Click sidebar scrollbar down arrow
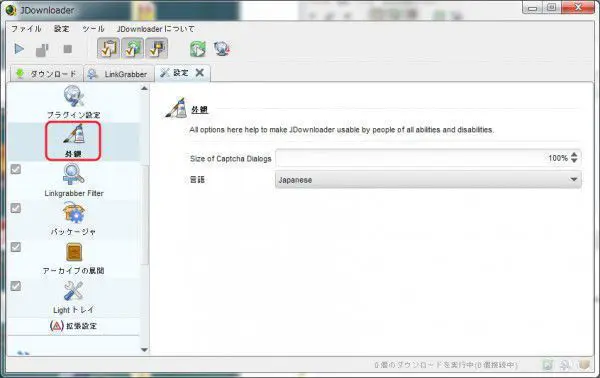Screen dimensions: 600x378 144,350
